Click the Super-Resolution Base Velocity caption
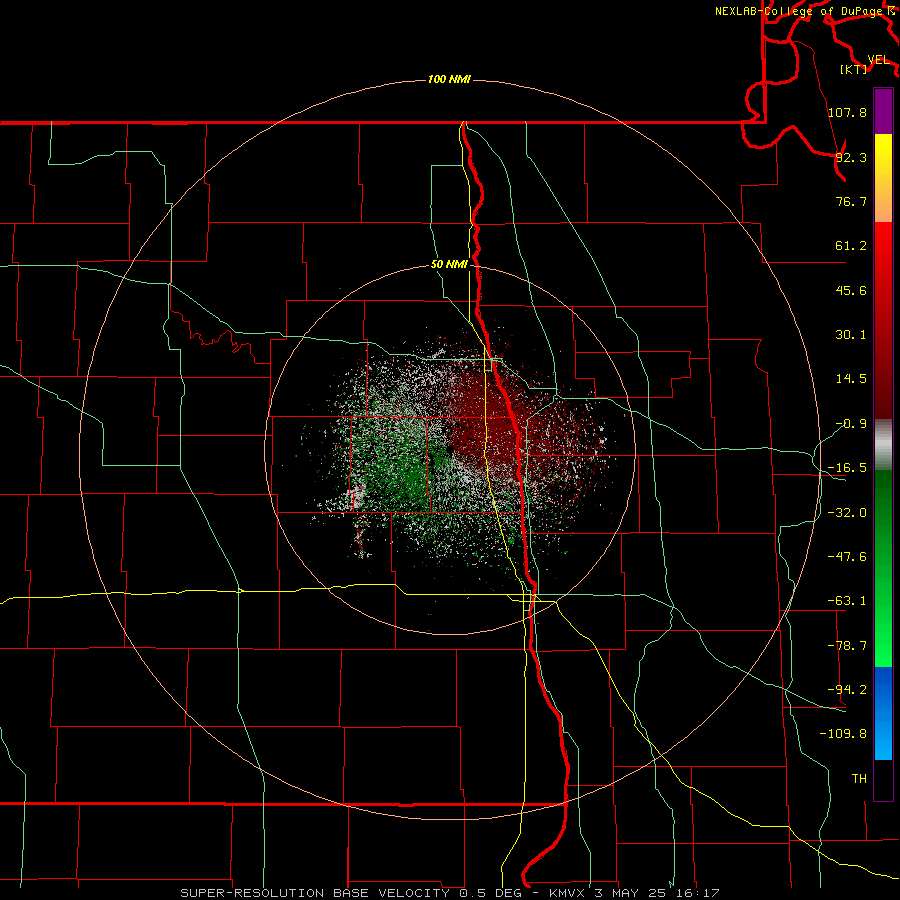Image resolution: width=900 pixels, height=900 pixels. (x=449, y=893)
